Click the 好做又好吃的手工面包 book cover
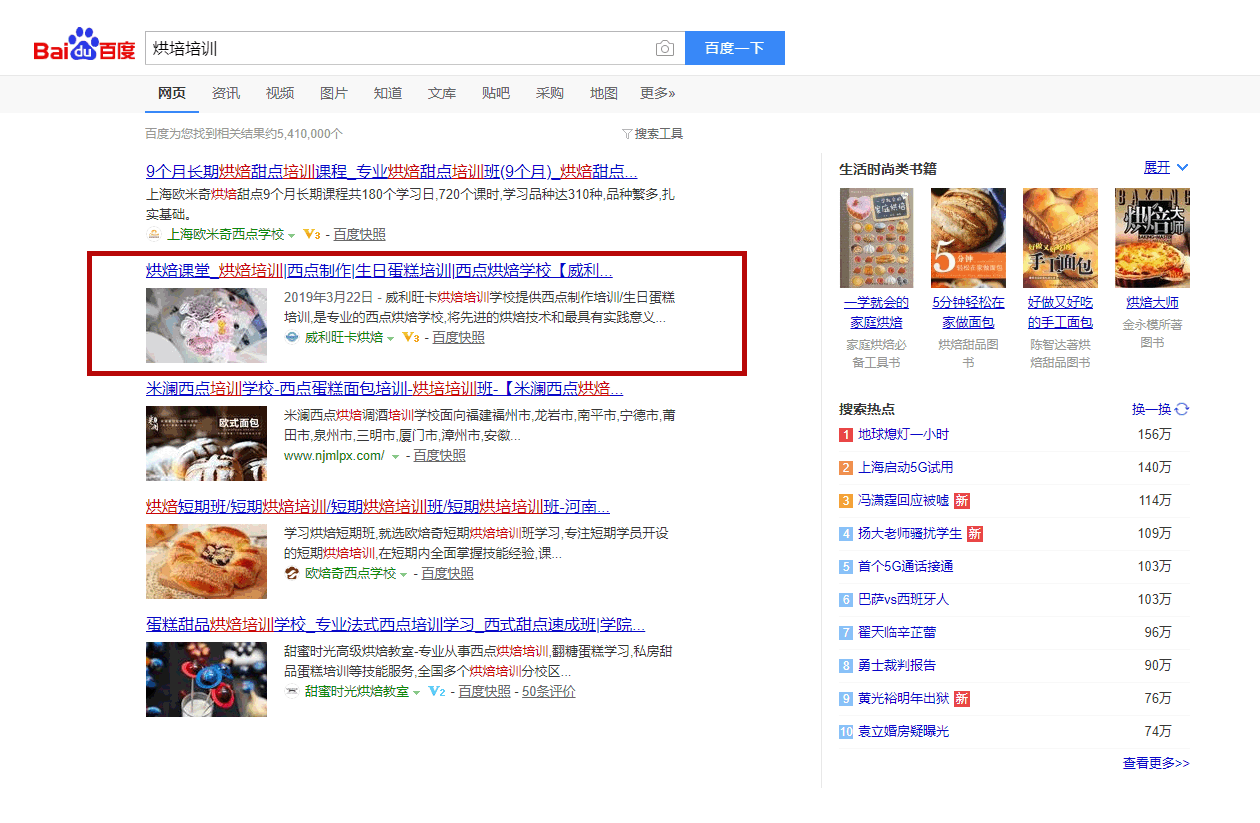Viewport: 1260px width, 823px height. pyautogui.click(x=1061, y=239)
